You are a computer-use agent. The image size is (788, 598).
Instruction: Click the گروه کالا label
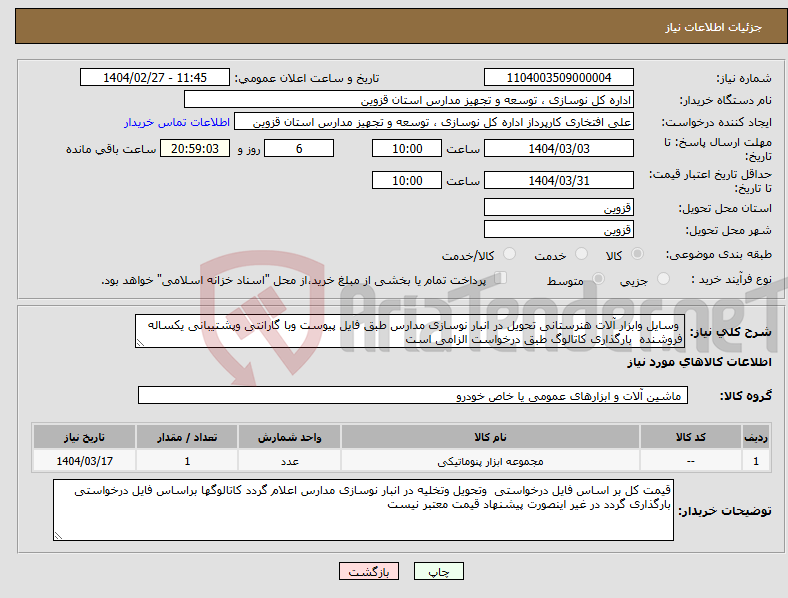[746, 396]
